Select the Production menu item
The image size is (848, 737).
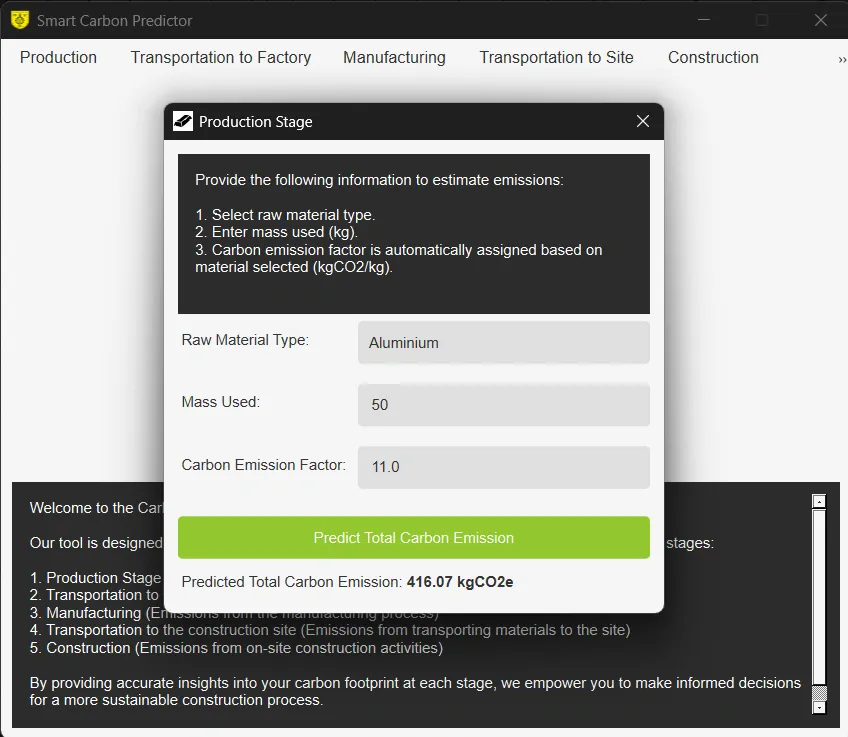pos(58,57)
